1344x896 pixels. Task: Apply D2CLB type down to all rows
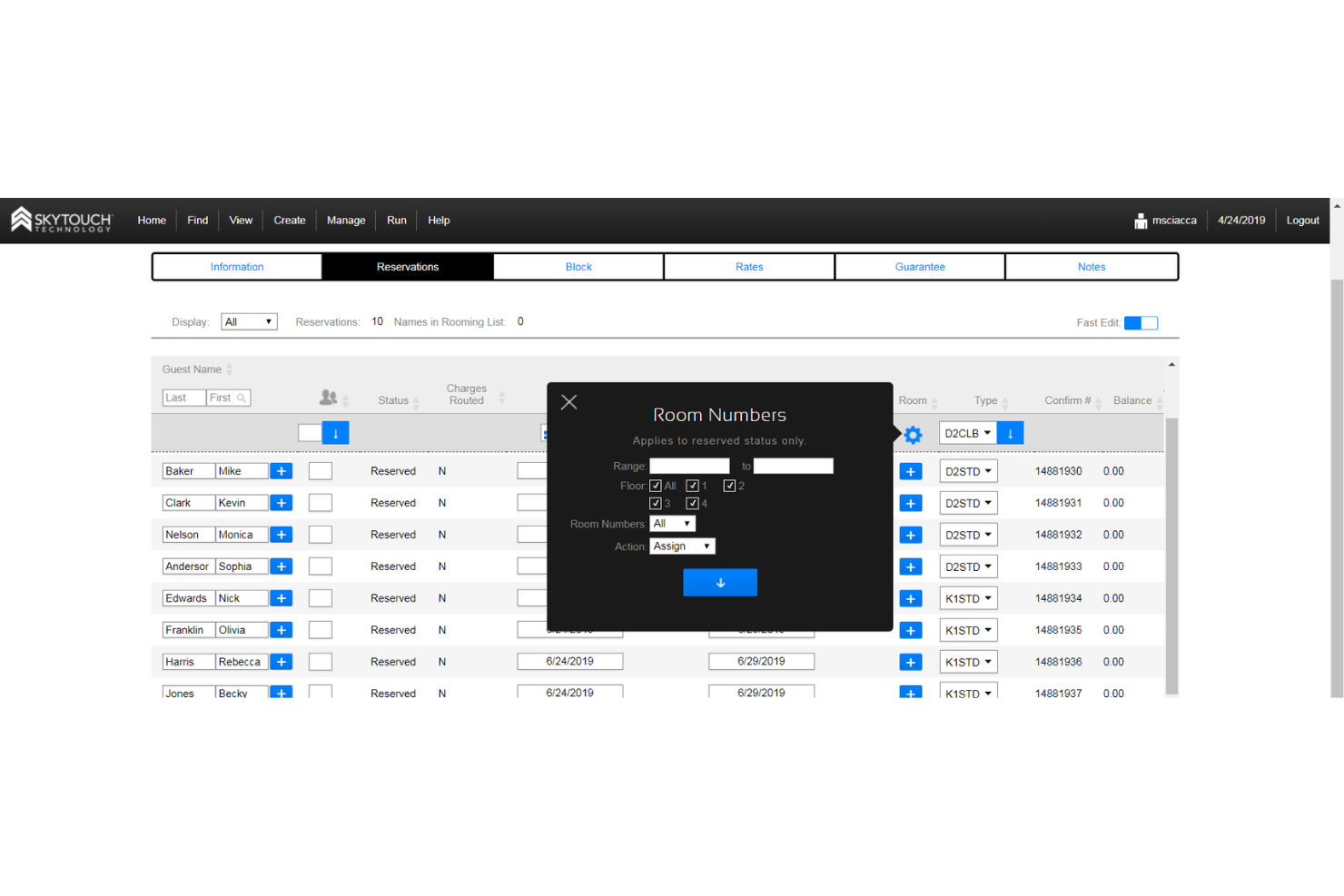[1010, 433]
